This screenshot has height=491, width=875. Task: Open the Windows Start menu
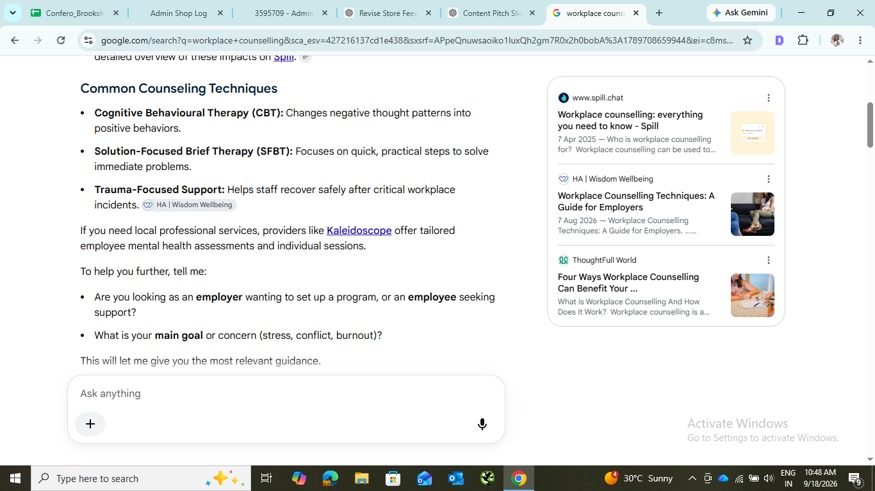(15, 478)
